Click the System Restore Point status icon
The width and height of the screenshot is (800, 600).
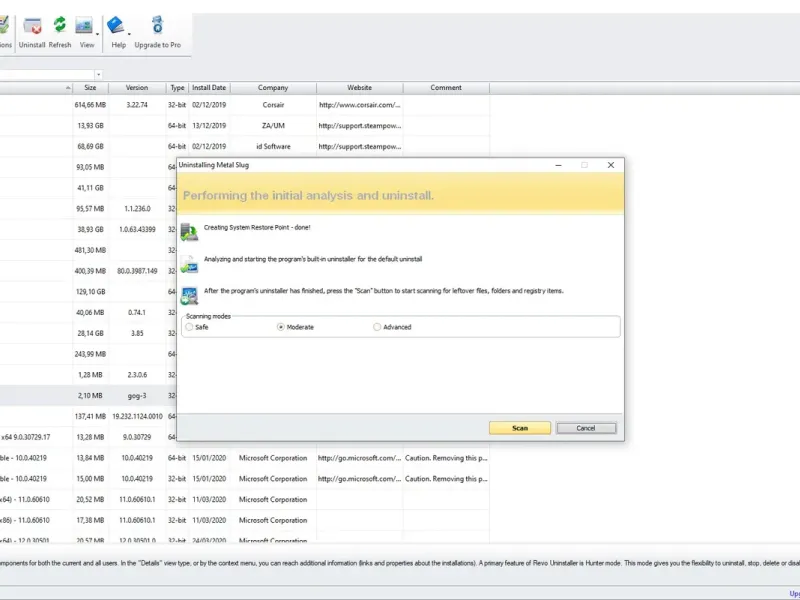pos(189,232)
